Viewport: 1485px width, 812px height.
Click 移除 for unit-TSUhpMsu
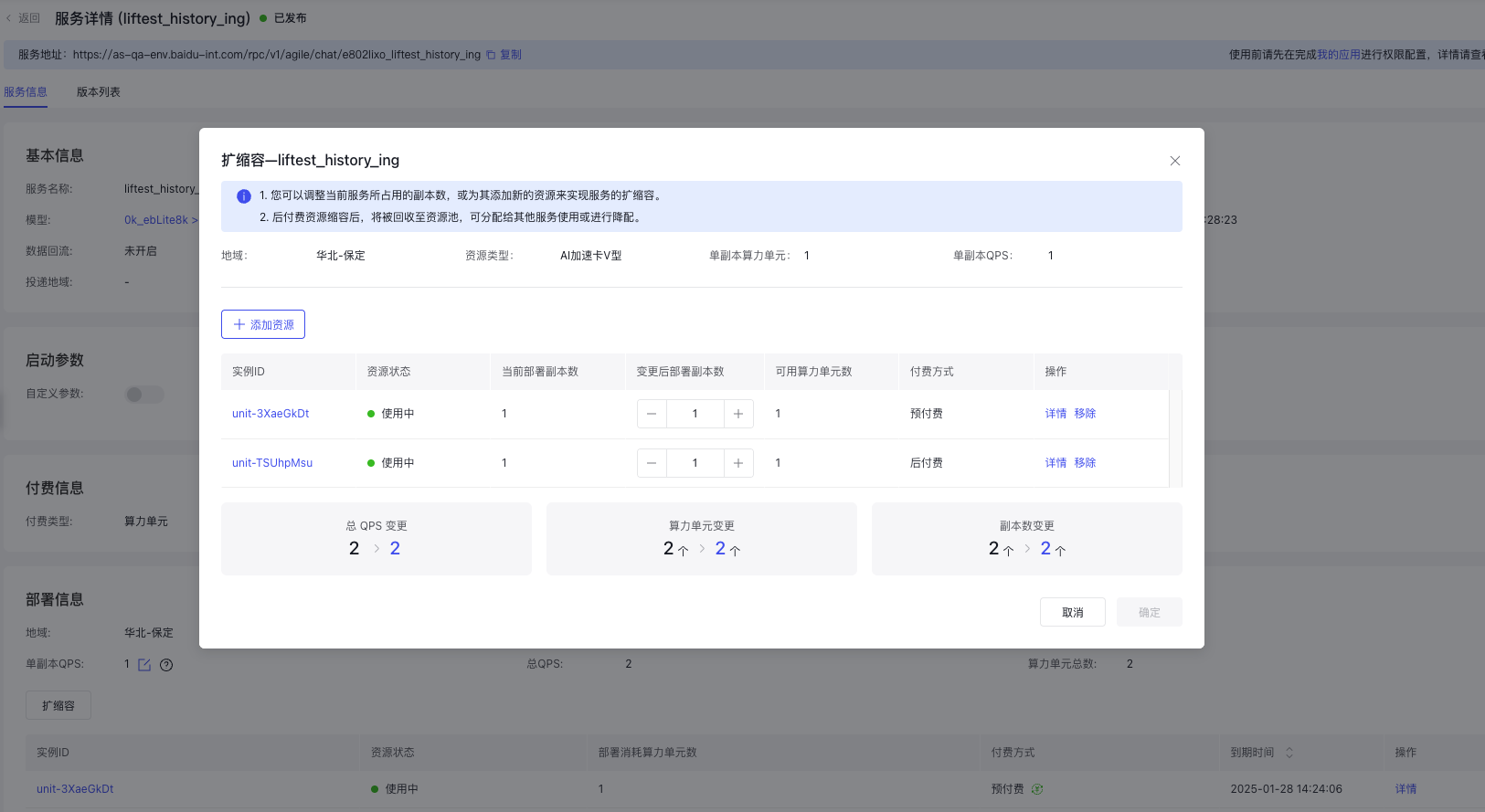pos(1085,463)
